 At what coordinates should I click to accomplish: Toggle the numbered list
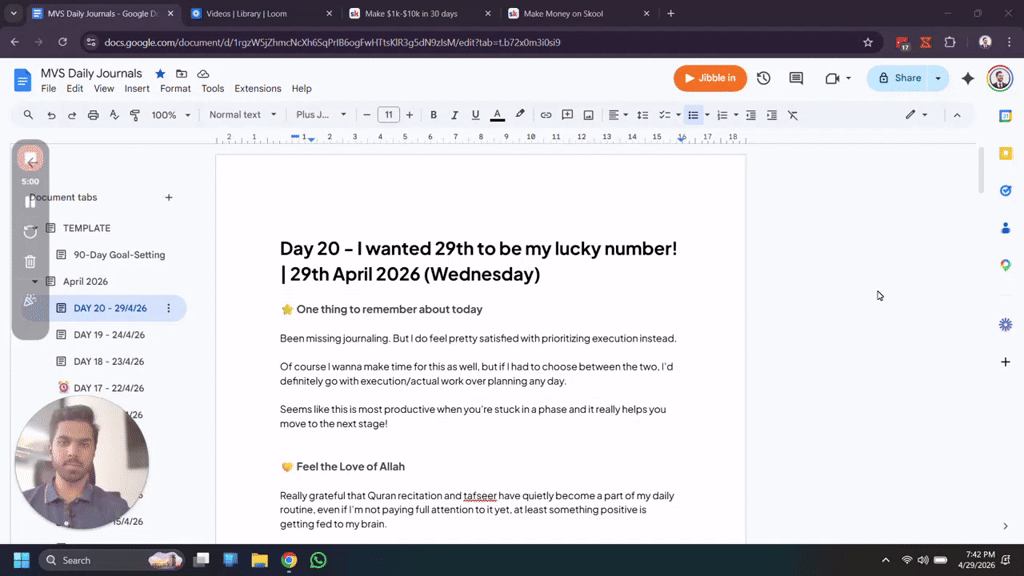722,115
